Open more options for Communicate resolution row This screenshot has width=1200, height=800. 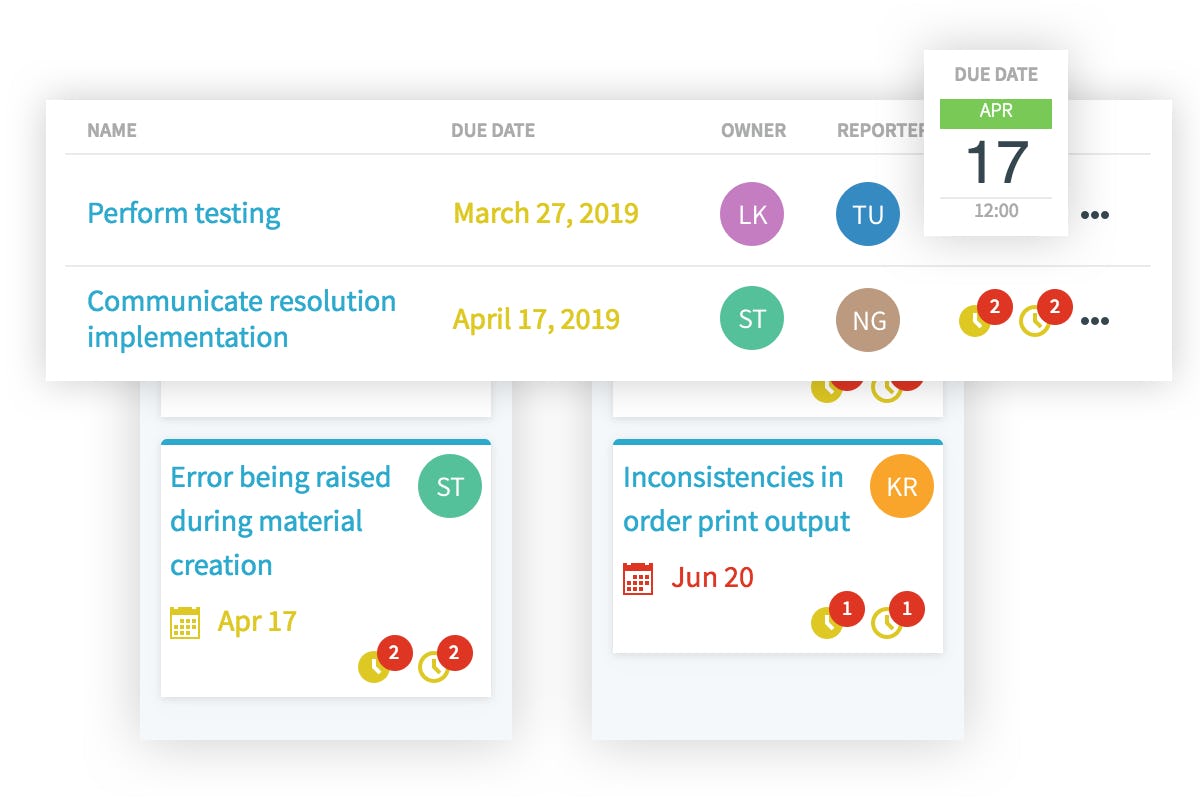[1095, 322]
